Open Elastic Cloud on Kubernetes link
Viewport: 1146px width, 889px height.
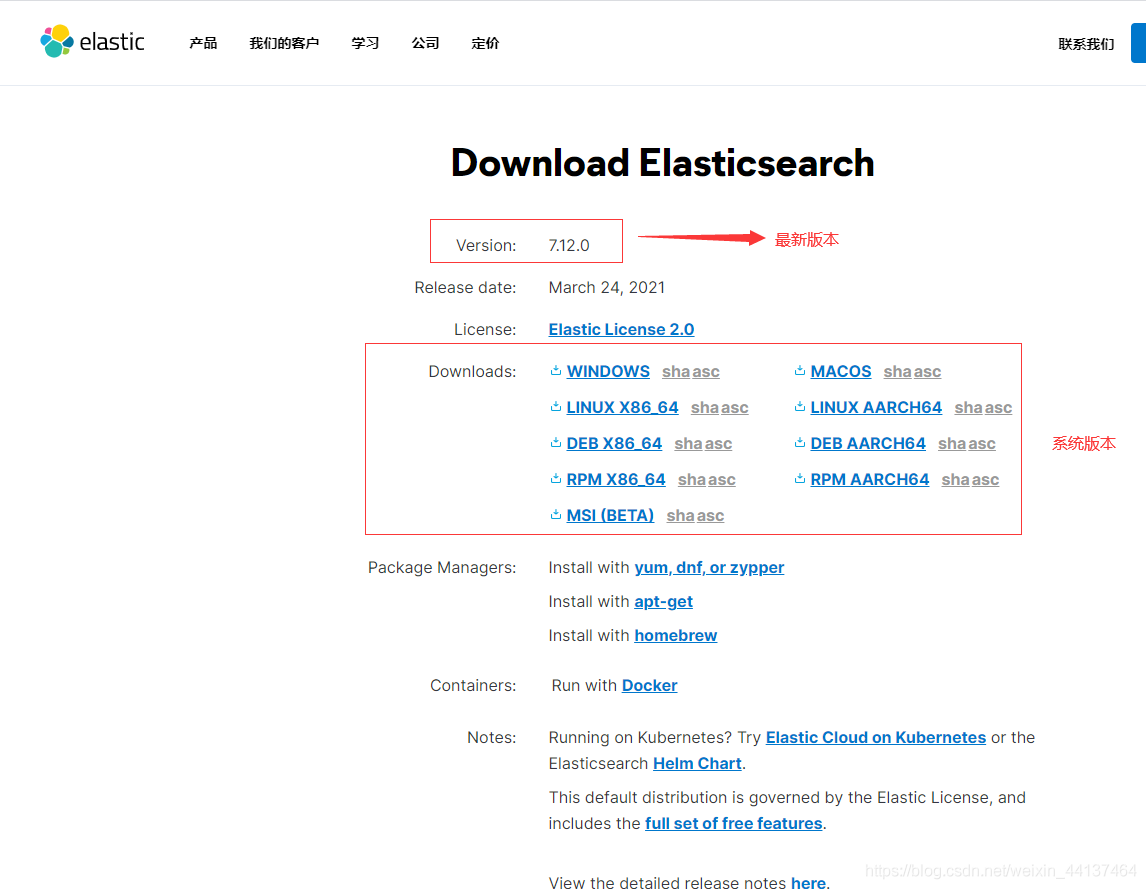[x=876, y=737]
